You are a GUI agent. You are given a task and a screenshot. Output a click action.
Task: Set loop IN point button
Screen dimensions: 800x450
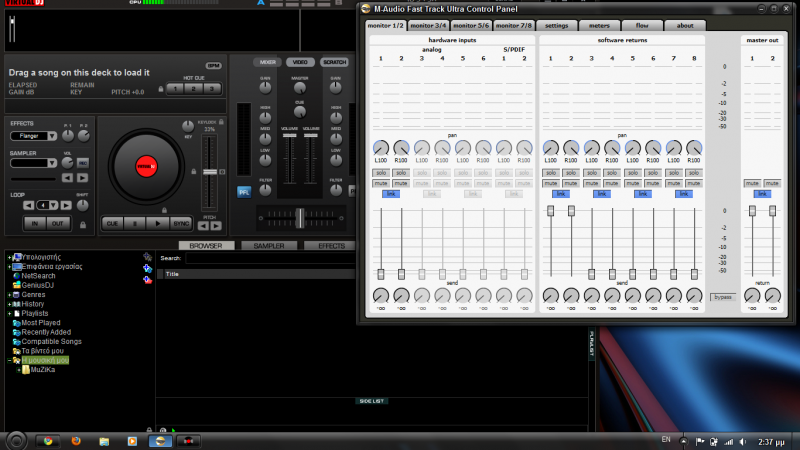click(x=35, y=223)
